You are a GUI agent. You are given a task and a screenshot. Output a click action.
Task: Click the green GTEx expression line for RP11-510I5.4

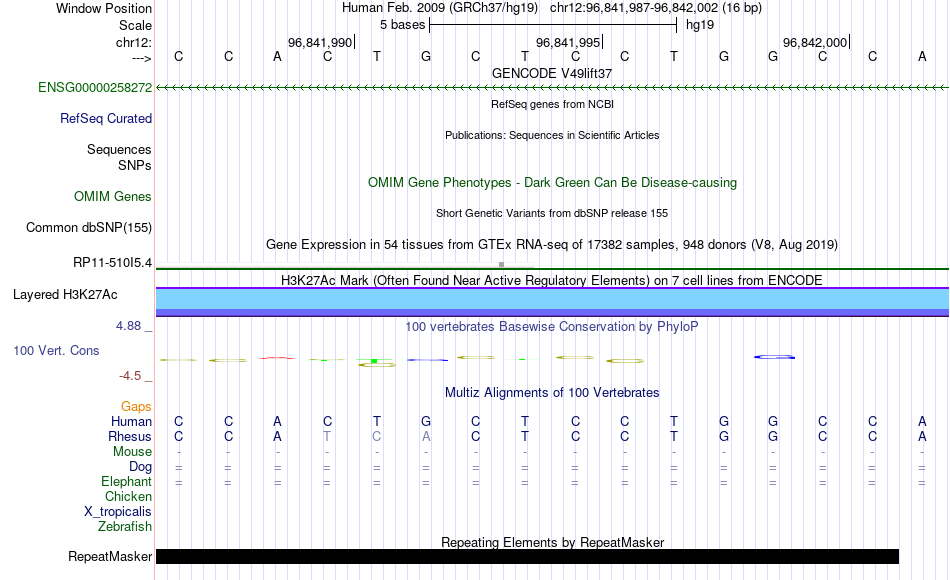tap(552, 268)
